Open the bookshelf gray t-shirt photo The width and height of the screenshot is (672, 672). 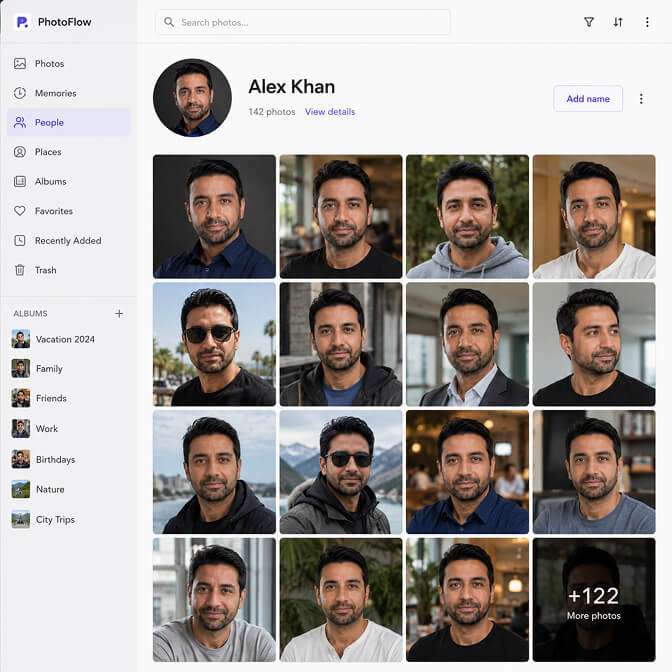pyautogui.click(x=594, y=472)
